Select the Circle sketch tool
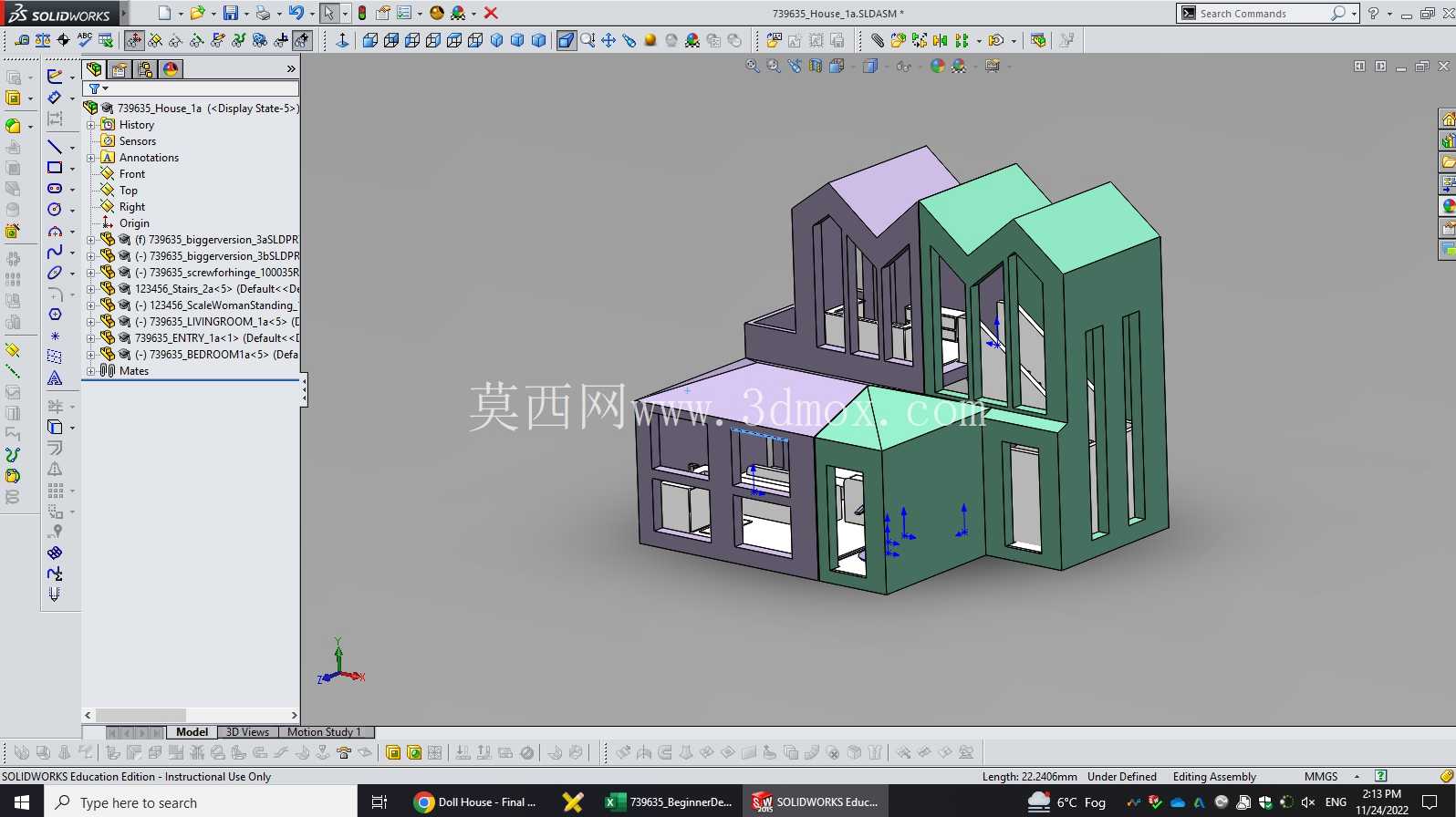 point(55,210)
